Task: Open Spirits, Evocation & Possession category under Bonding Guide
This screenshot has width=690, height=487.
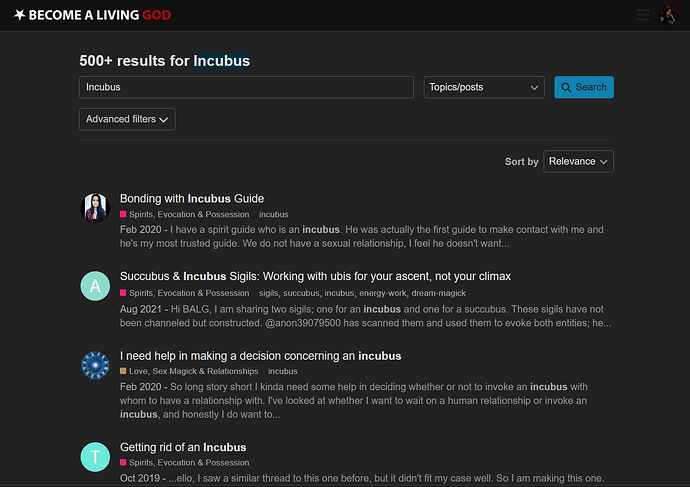Action: coord(184,214)
